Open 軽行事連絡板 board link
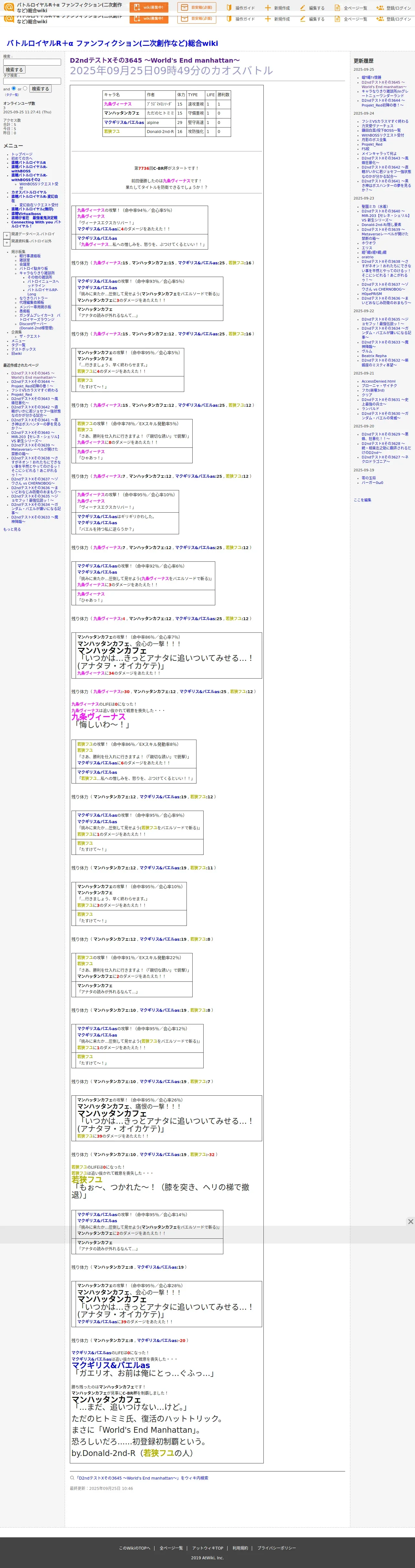Image resolution: width=415 pixels, height=1568 pixels. (30, 256)
